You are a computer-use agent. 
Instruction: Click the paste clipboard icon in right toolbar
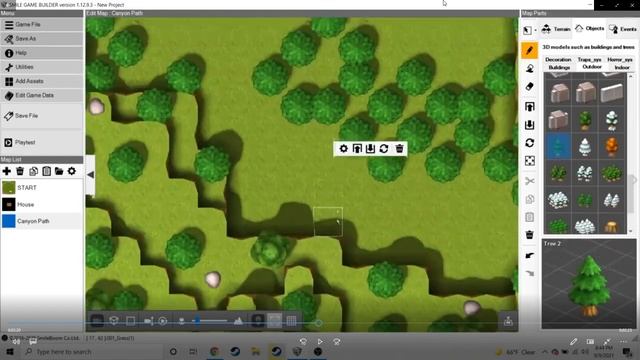tap(529, 217)
